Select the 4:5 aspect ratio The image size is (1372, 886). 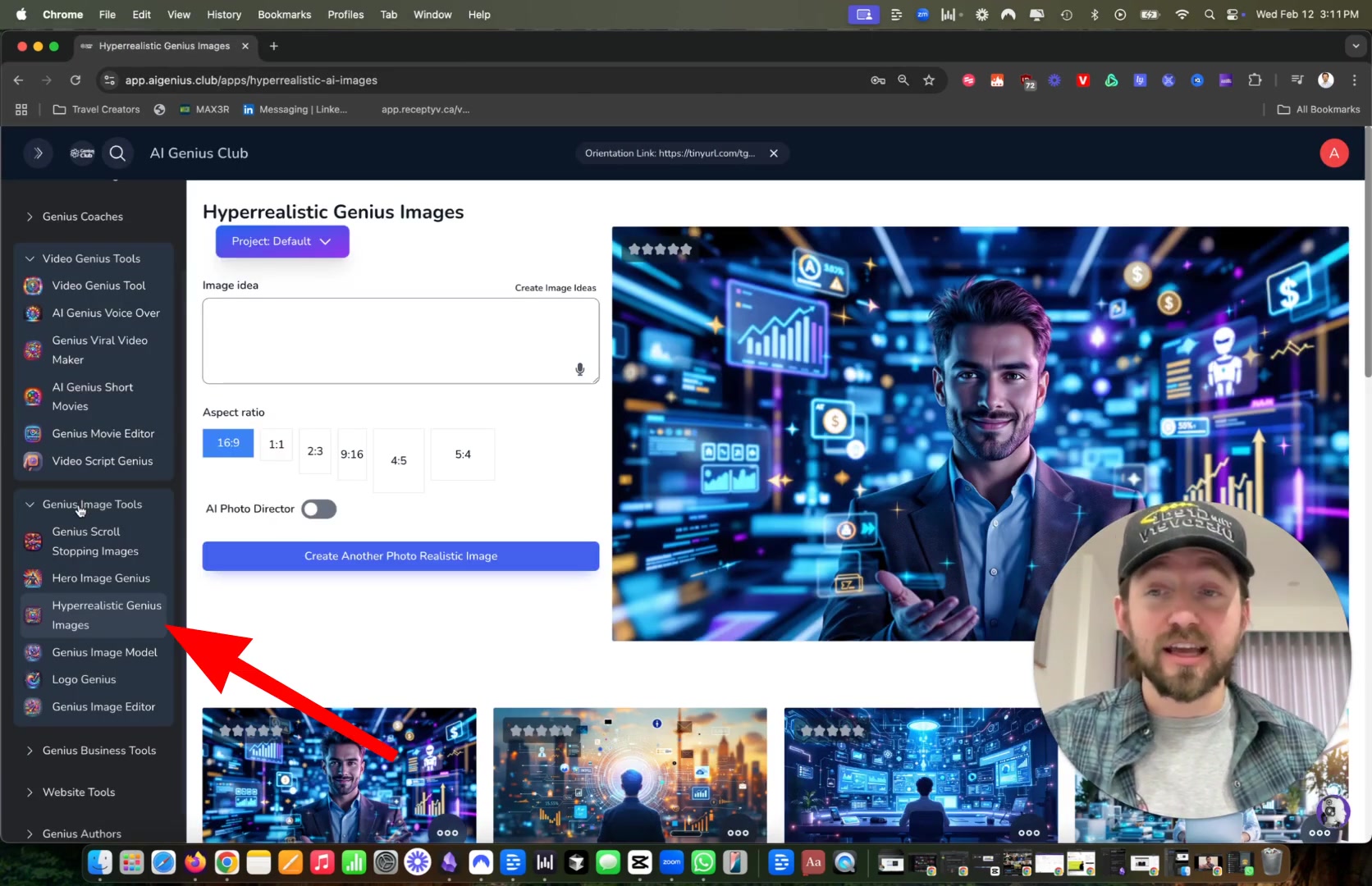[399, 461]
